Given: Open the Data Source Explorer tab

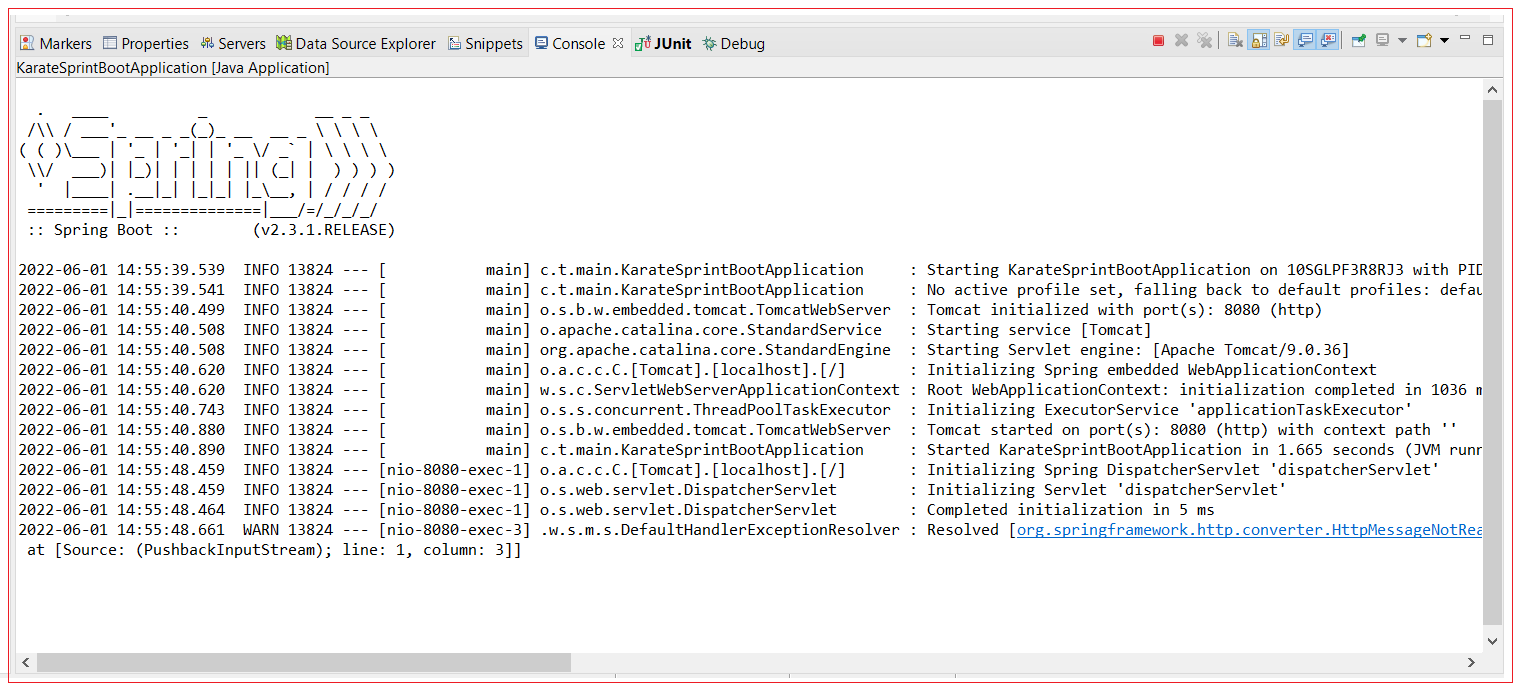Looking at the screenshot, I should pyautogui.click(x=356, y=43).
